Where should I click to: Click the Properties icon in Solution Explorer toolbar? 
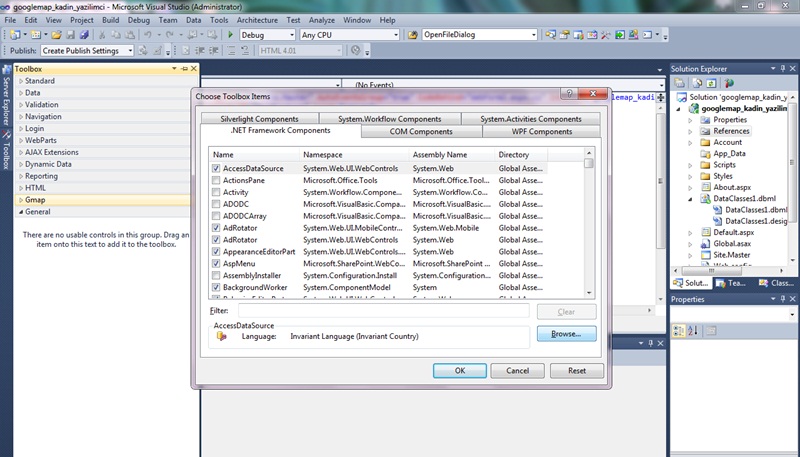(680, 83)
